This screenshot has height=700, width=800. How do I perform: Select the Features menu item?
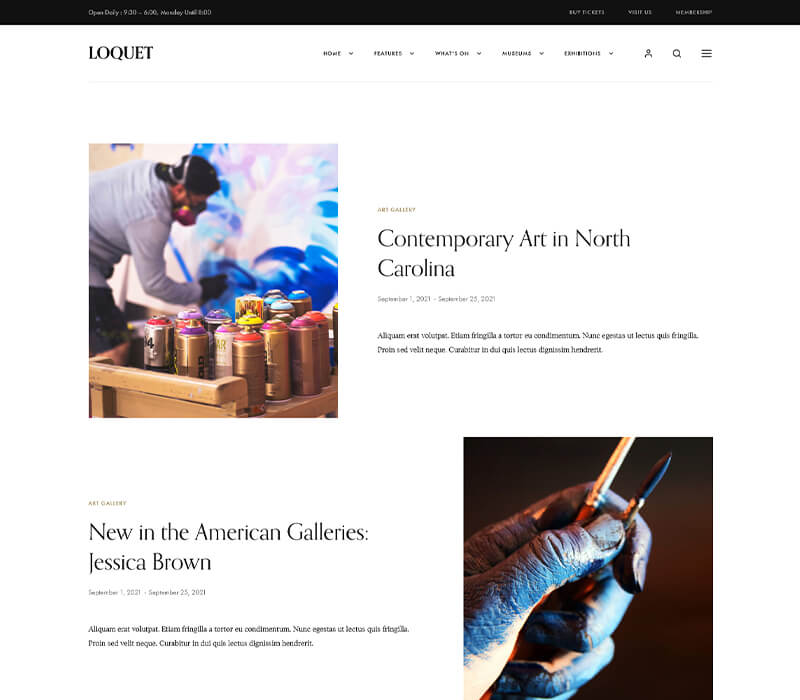[388, 54]
